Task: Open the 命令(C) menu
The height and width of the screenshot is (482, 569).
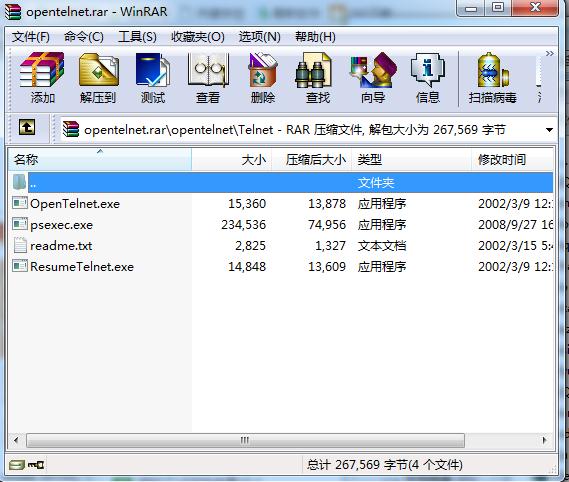Action: coord(83,37)
